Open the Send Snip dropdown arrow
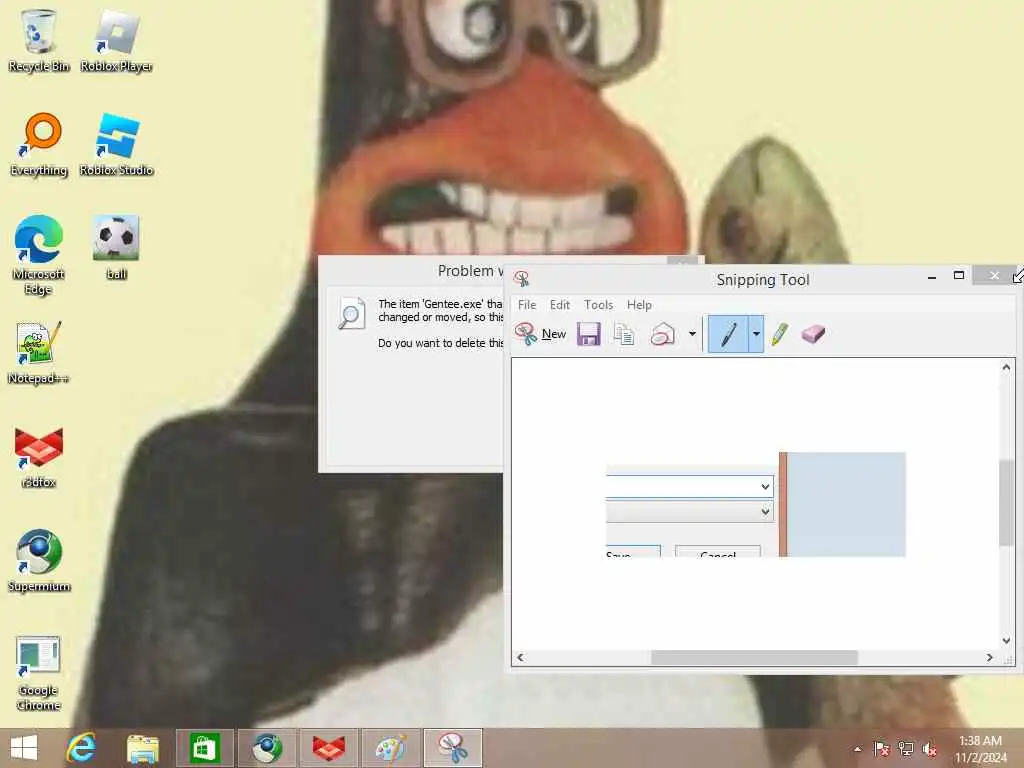 click(x=692, y=334)
